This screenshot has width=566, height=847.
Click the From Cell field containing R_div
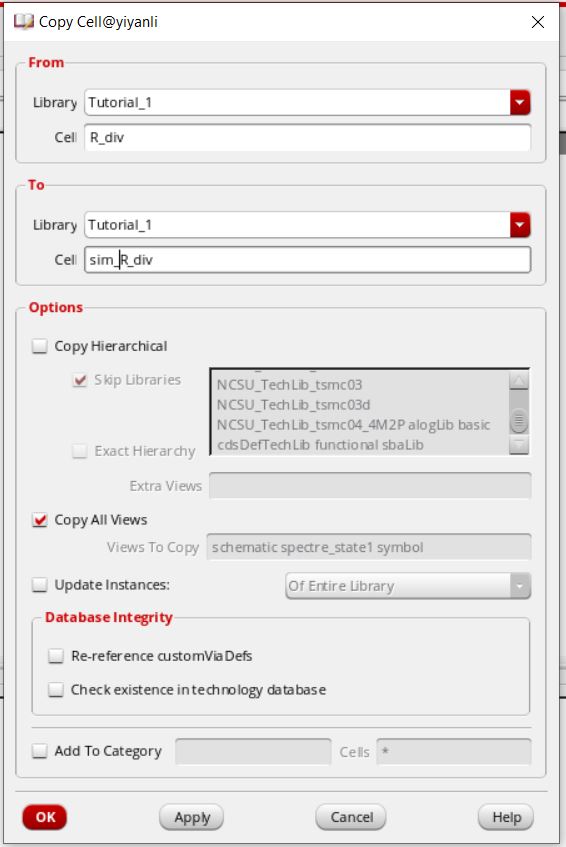click(x=307, y=137)
